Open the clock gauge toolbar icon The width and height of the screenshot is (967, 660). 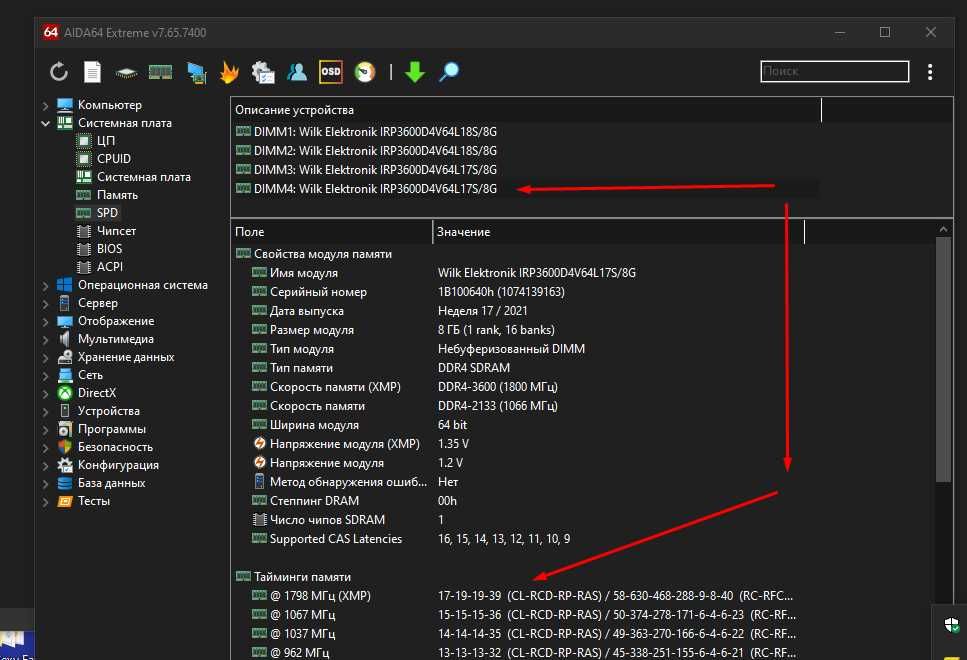[364, 72]
